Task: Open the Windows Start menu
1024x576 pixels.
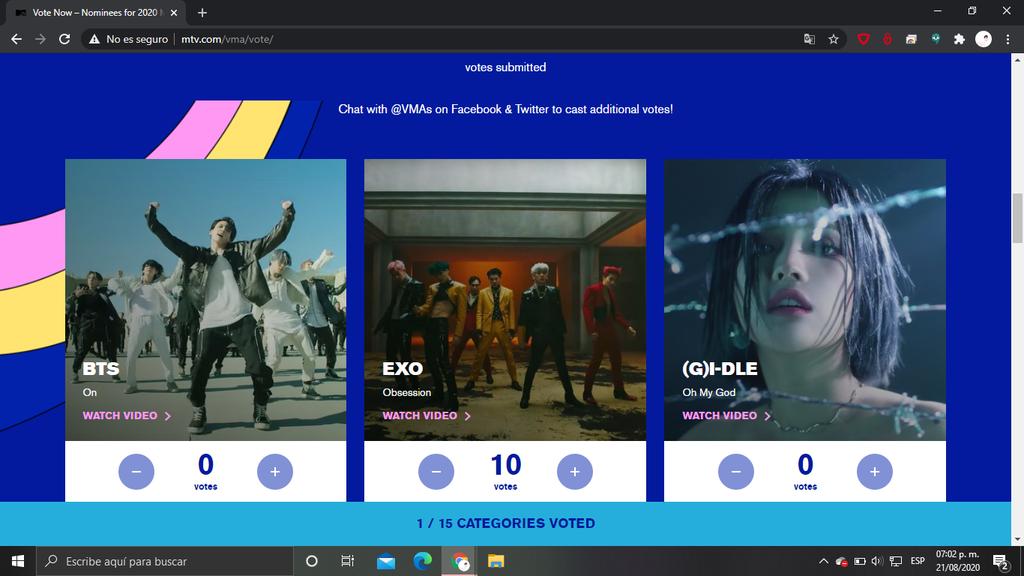Action: click(x=18, y=561)
